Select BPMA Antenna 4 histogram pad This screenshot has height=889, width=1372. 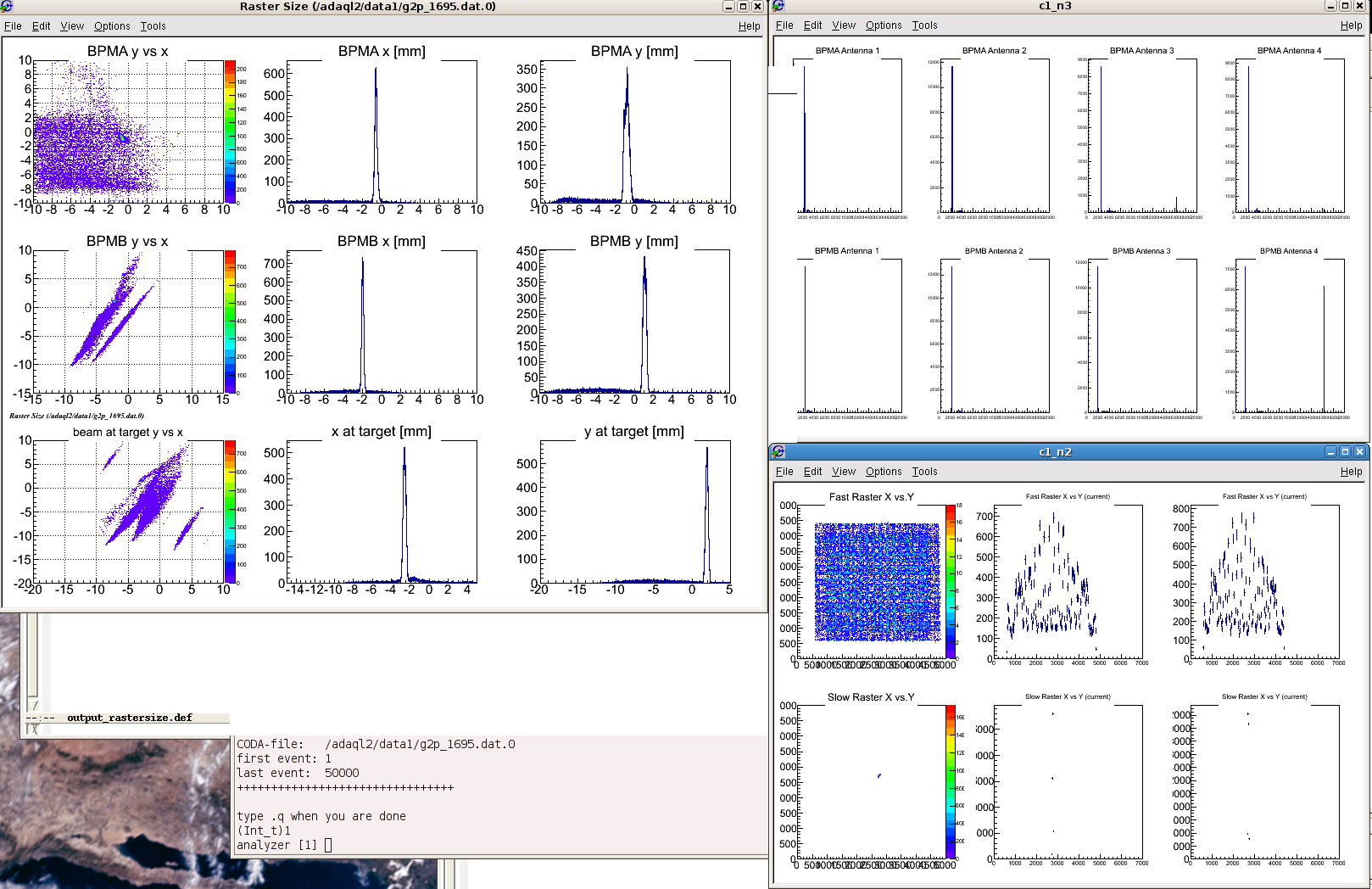click(x=1290, y=135)
